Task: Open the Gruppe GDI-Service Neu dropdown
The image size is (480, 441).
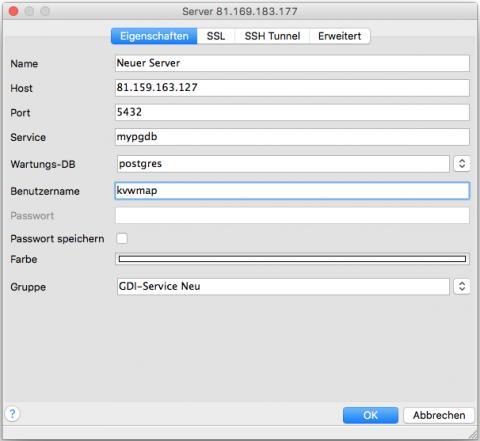Action: pos(283,286)
